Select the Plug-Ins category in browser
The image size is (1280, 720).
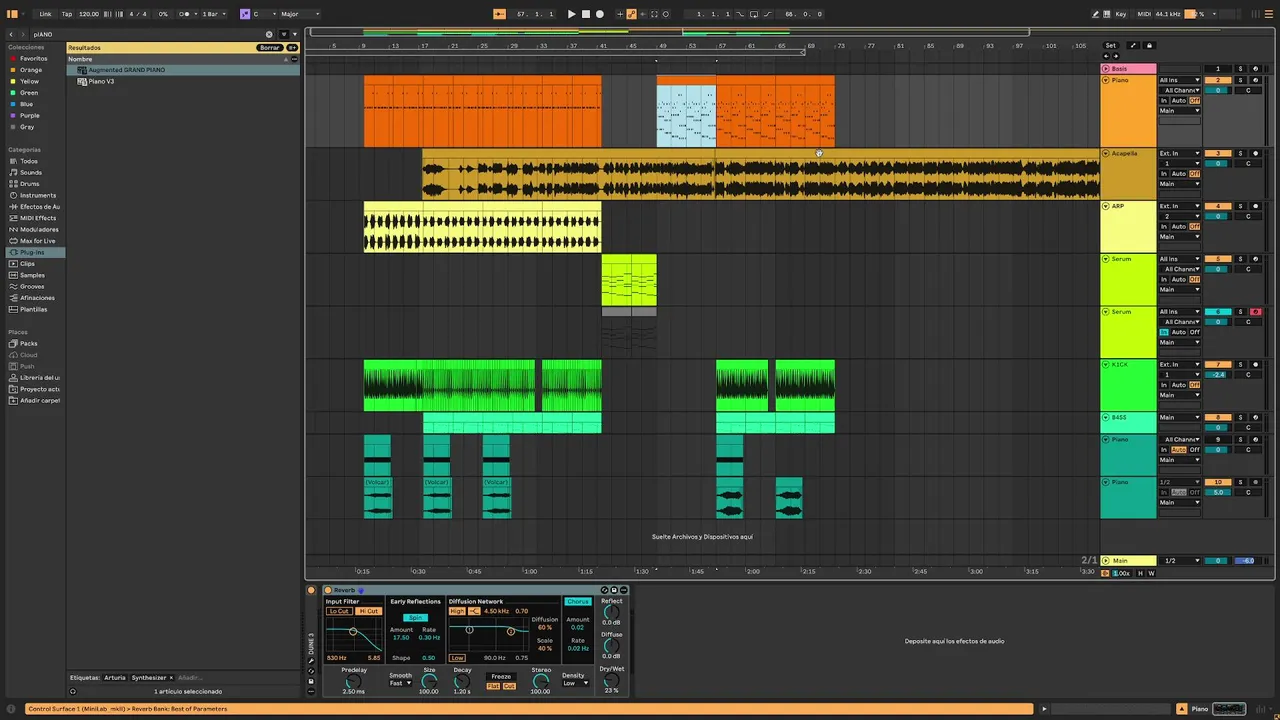(x=32, y=252)
